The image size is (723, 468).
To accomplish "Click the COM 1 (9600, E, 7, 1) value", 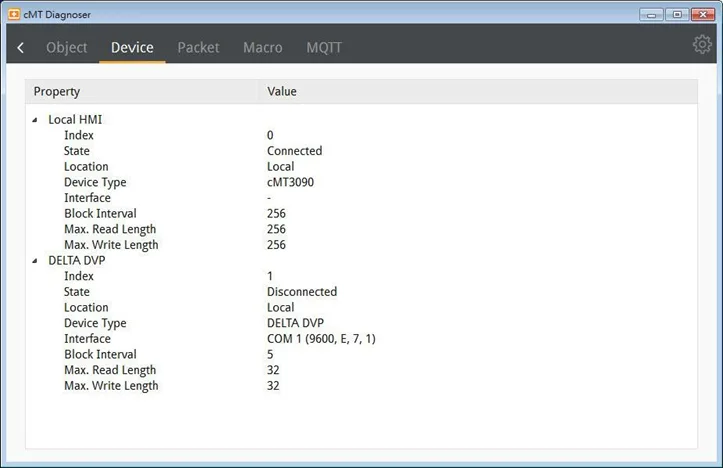I will [x=321, y=339].
